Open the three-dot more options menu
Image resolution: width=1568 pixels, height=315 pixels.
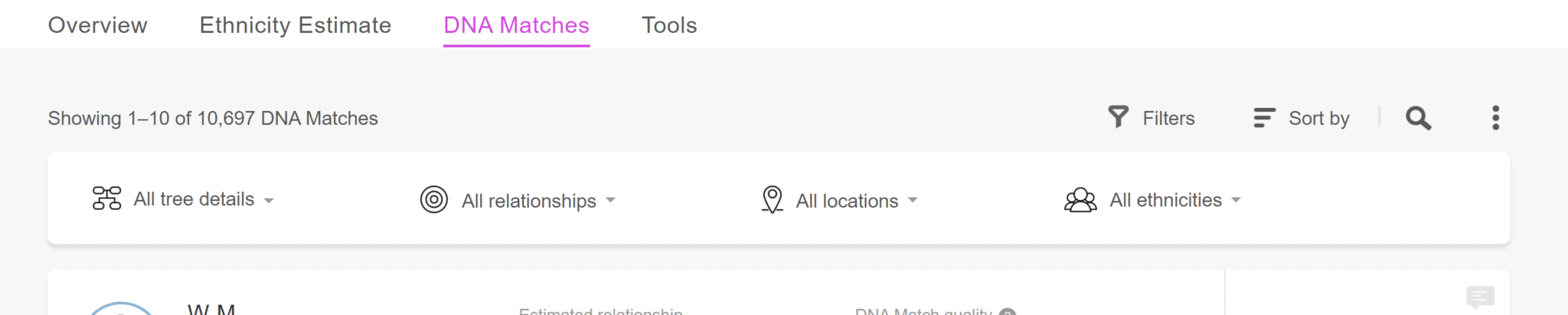point(1495,118)
